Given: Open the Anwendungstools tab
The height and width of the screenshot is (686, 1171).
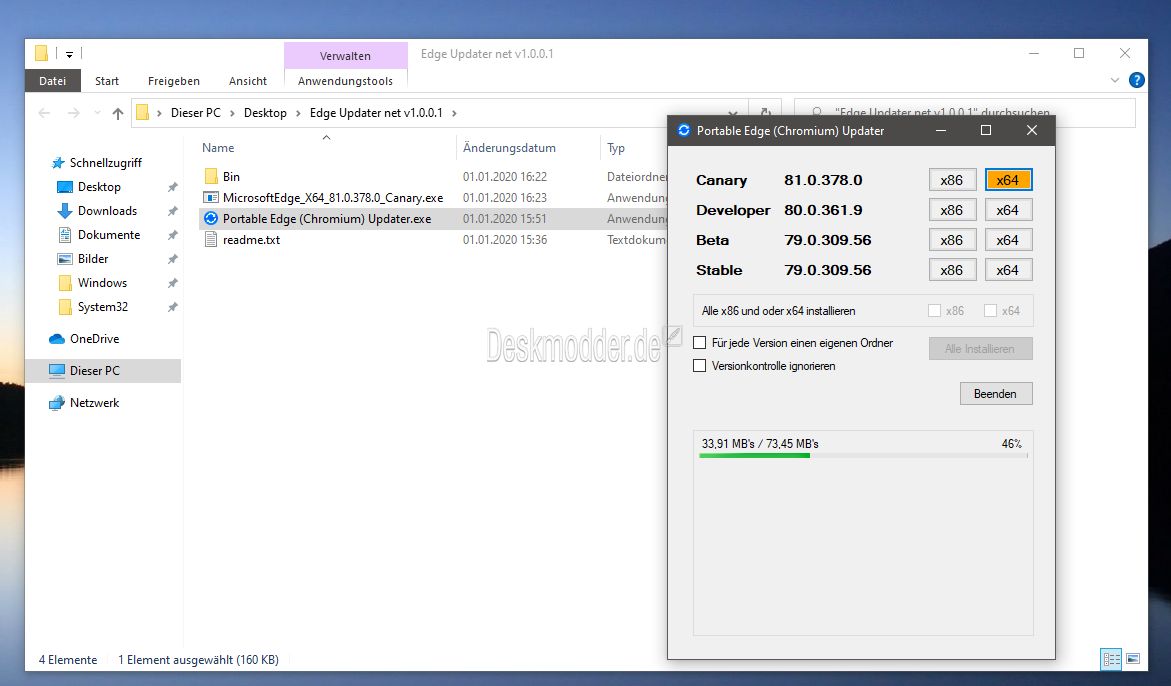Looking at the screenshot, I should tap(345, 81).
